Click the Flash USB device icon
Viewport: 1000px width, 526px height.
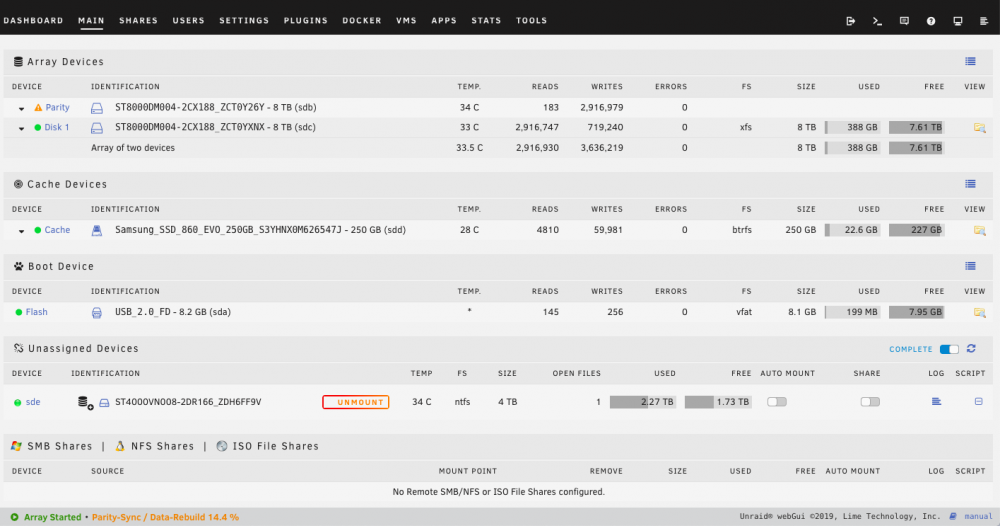(x=96, y=313)
